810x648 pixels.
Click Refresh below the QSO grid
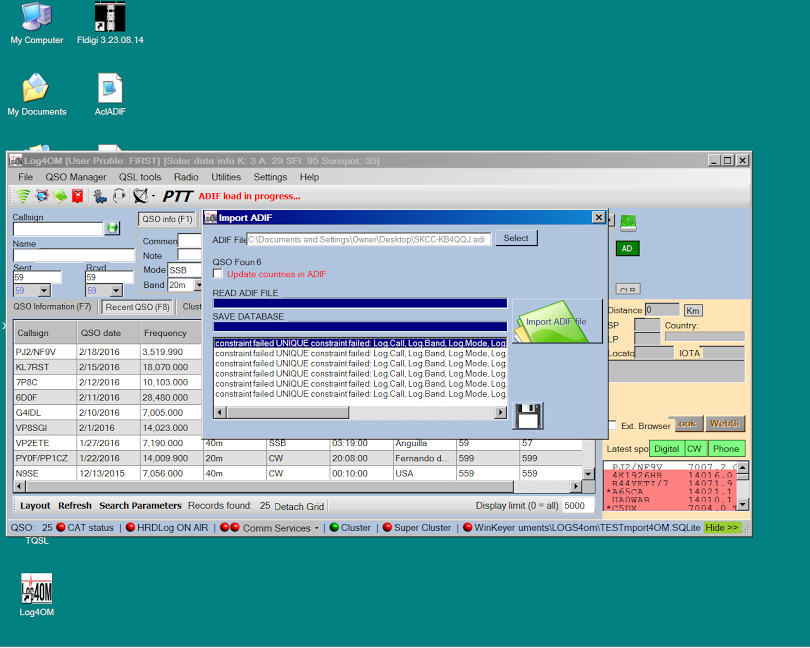[74, 505]
